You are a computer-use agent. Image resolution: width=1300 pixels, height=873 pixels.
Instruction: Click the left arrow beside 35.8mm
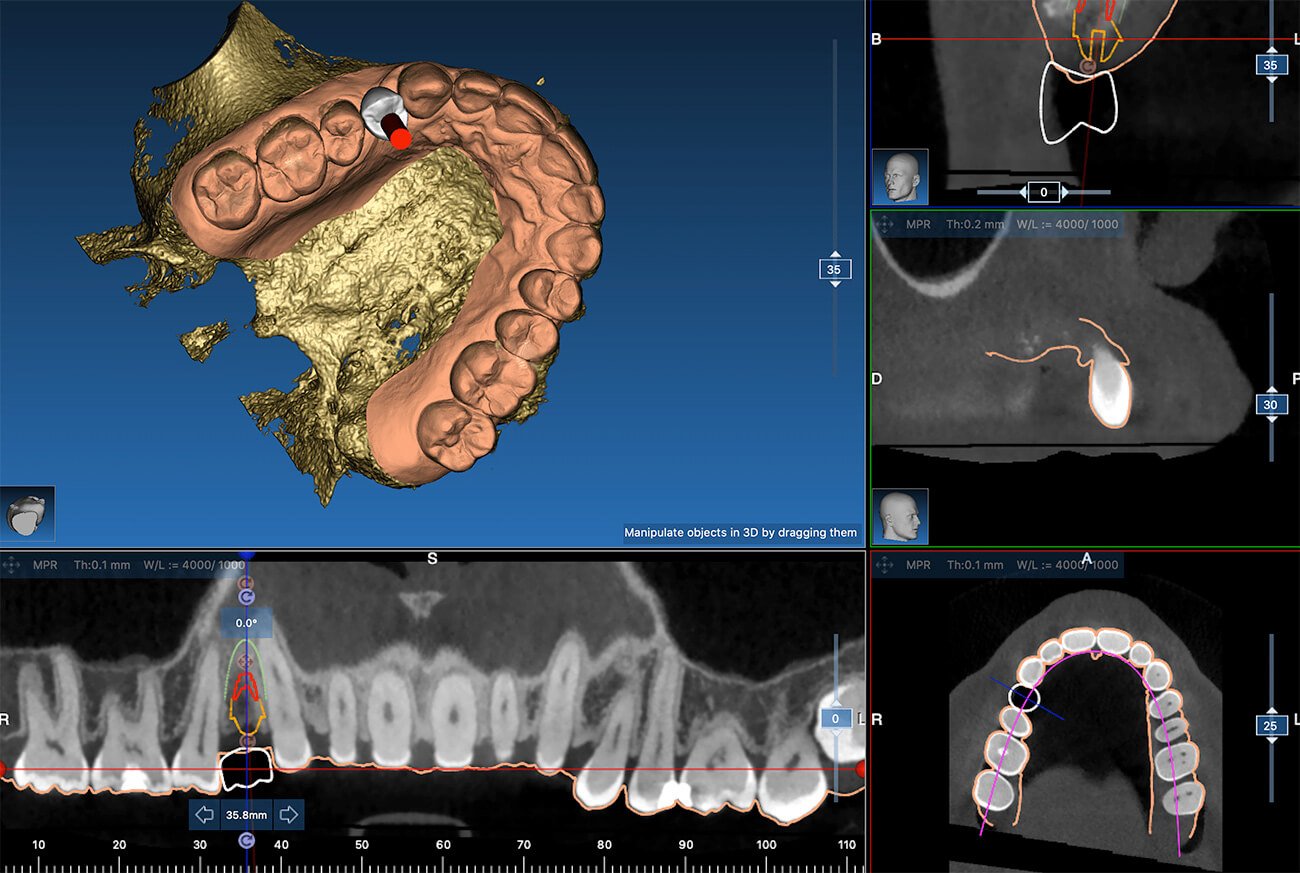(205, 815)
